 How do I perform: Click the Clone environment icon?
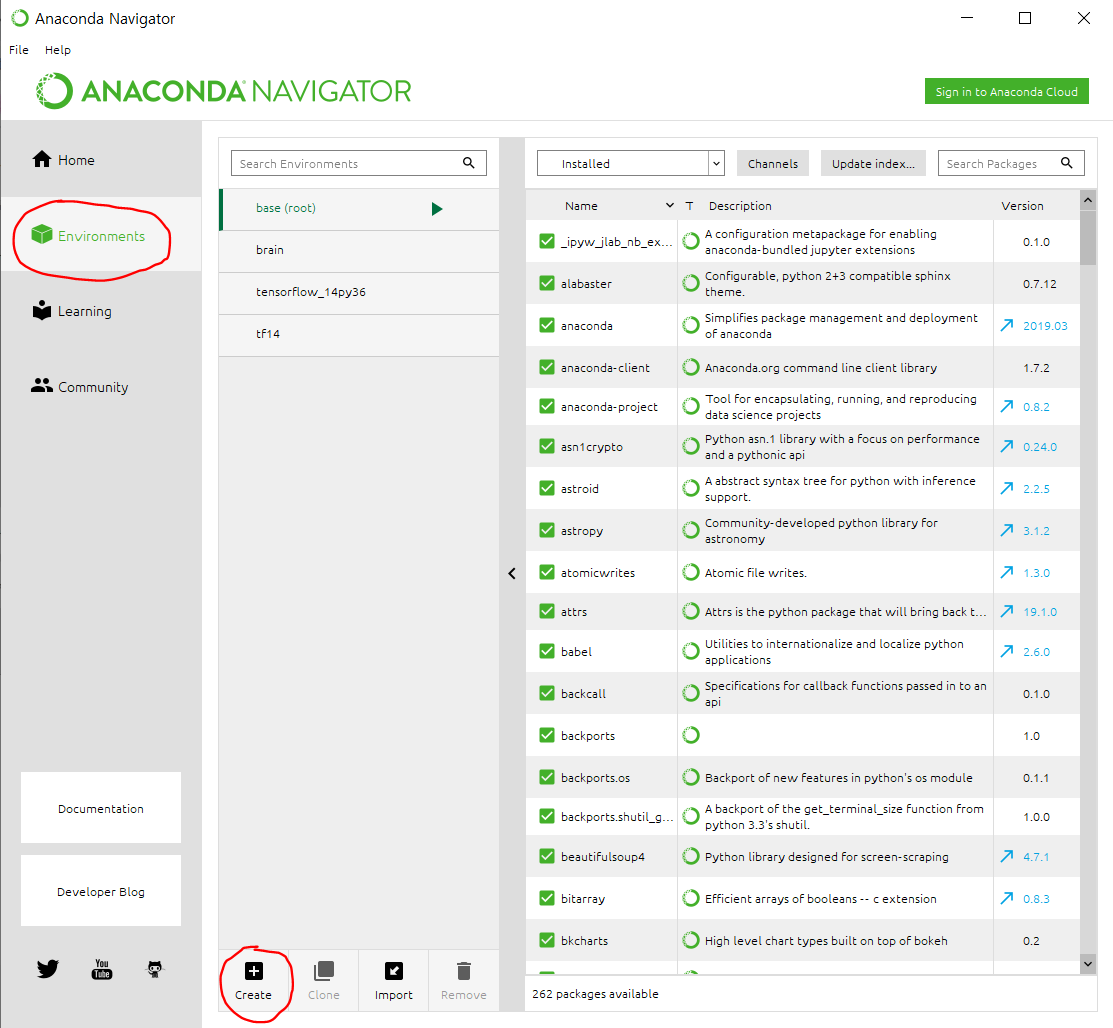(324, 970)
